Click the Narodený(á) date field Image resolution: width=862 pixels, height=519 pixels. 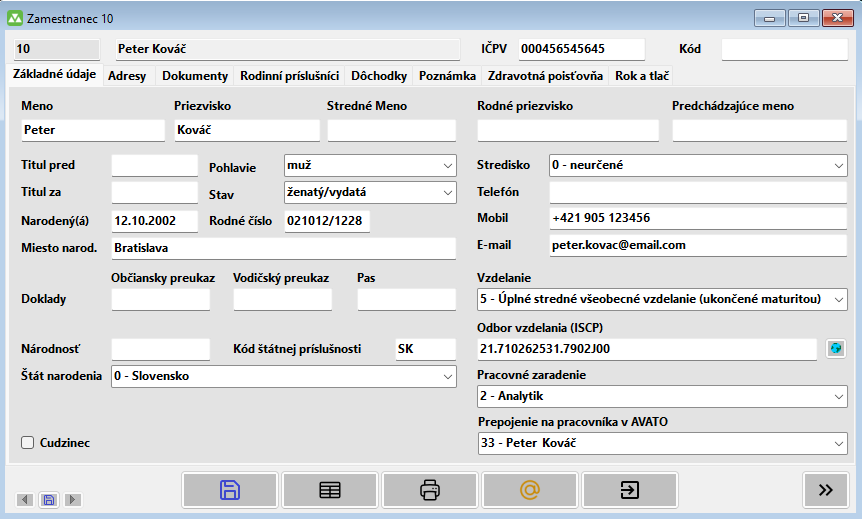(154, 221)
